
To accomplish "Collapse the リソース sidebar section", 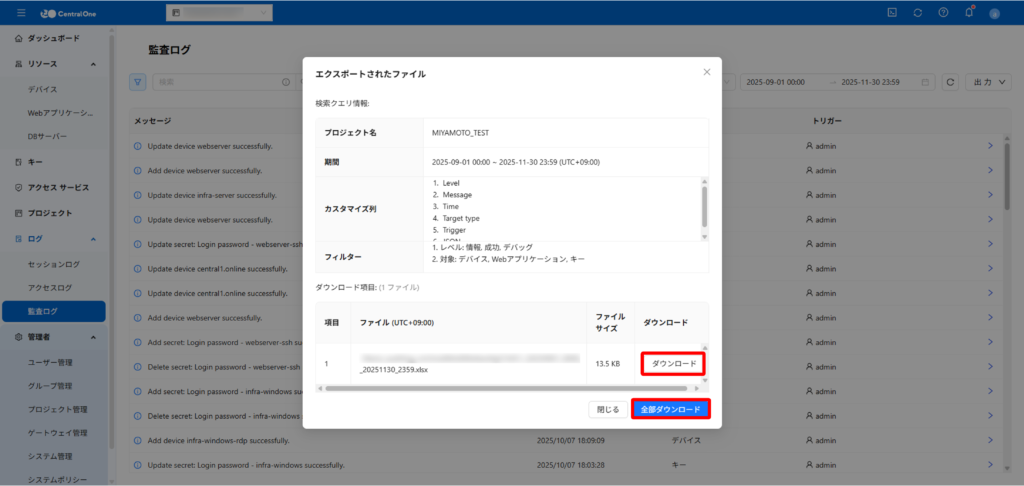I will [x=93, y=64].
